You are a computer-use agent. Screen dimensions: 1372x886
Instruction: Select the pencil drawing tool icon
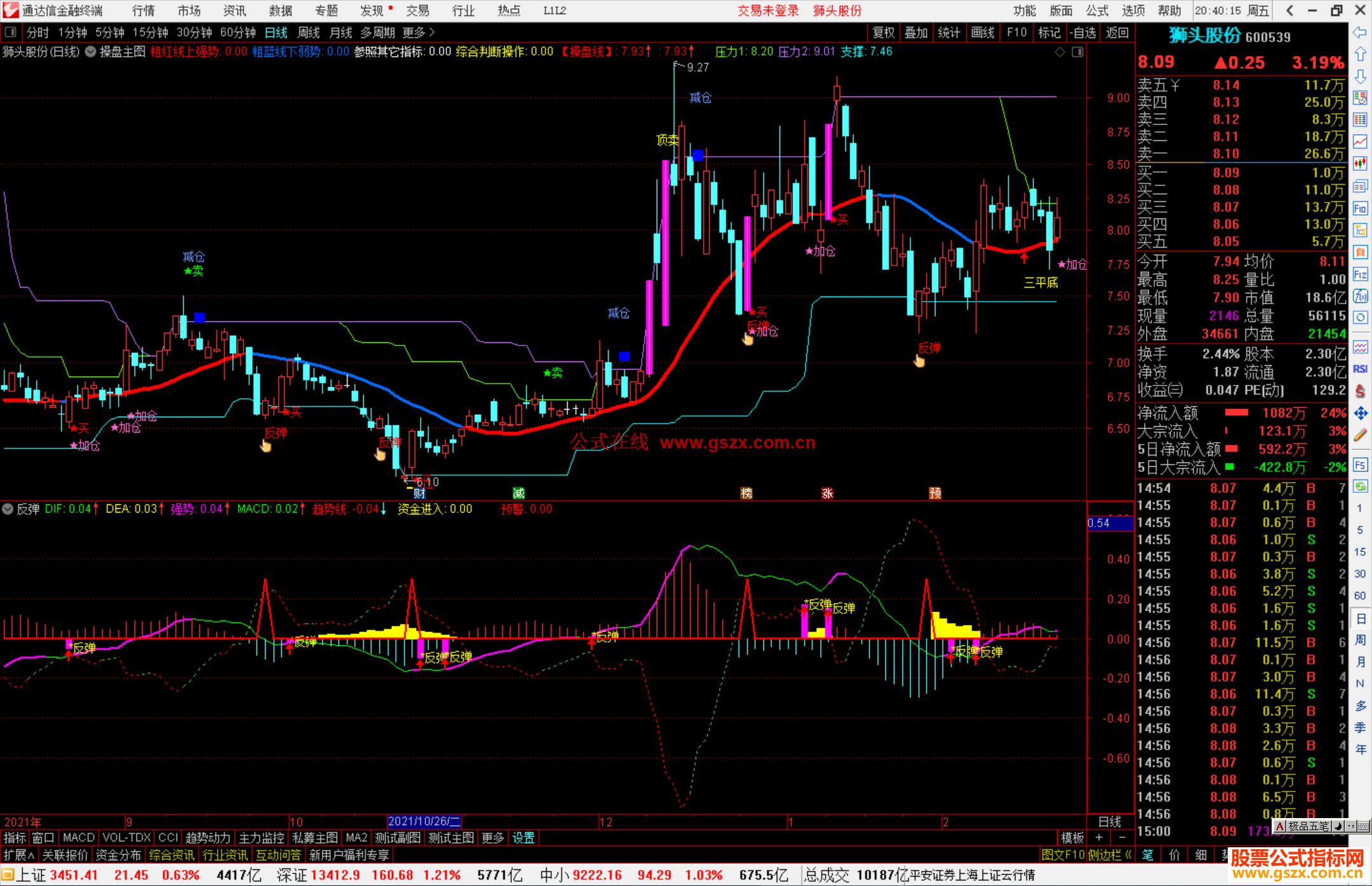[x=1360, y=436]
